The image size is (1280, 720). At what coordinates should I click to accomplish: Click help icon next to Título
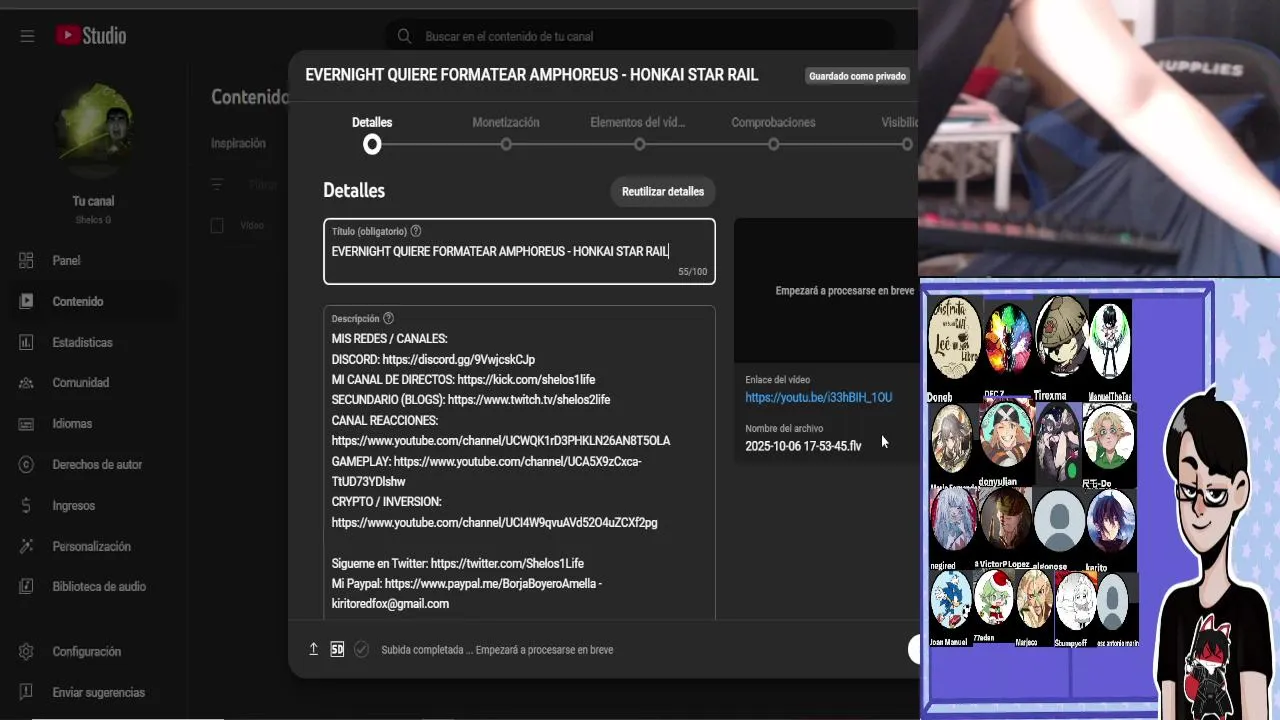(x=416, y=231)
